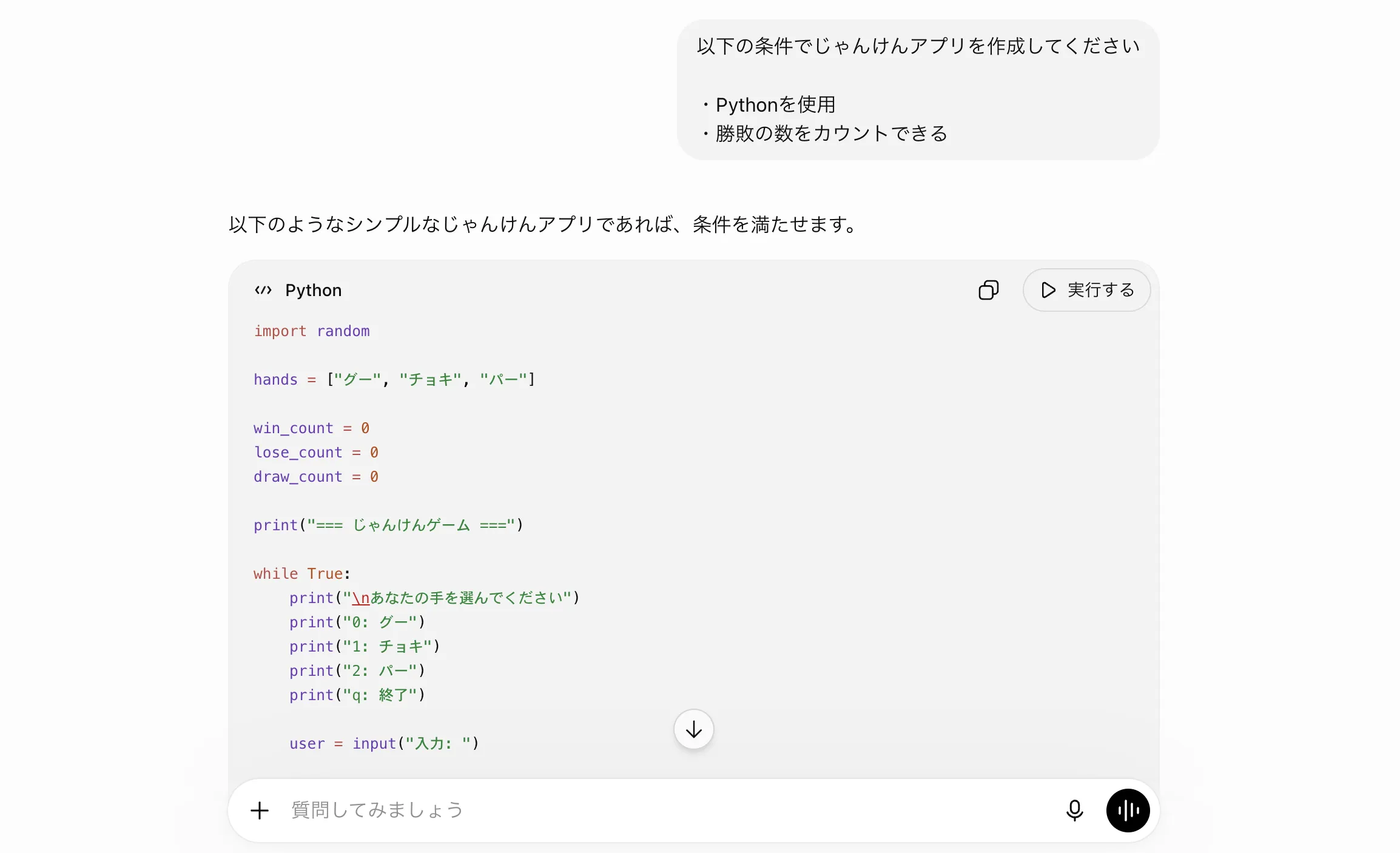Viewport: 1400px width, 853px height.
Task: Click the print "q: 終了" line
Action: coord(357,695)
